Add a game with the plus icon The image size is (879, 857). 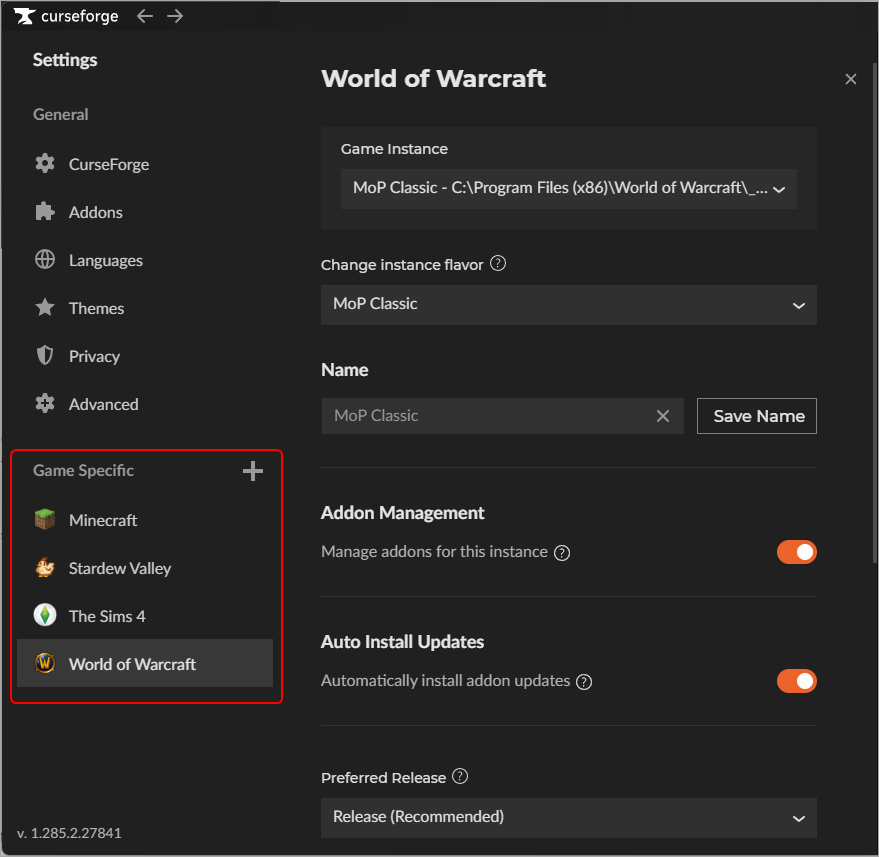253,471
